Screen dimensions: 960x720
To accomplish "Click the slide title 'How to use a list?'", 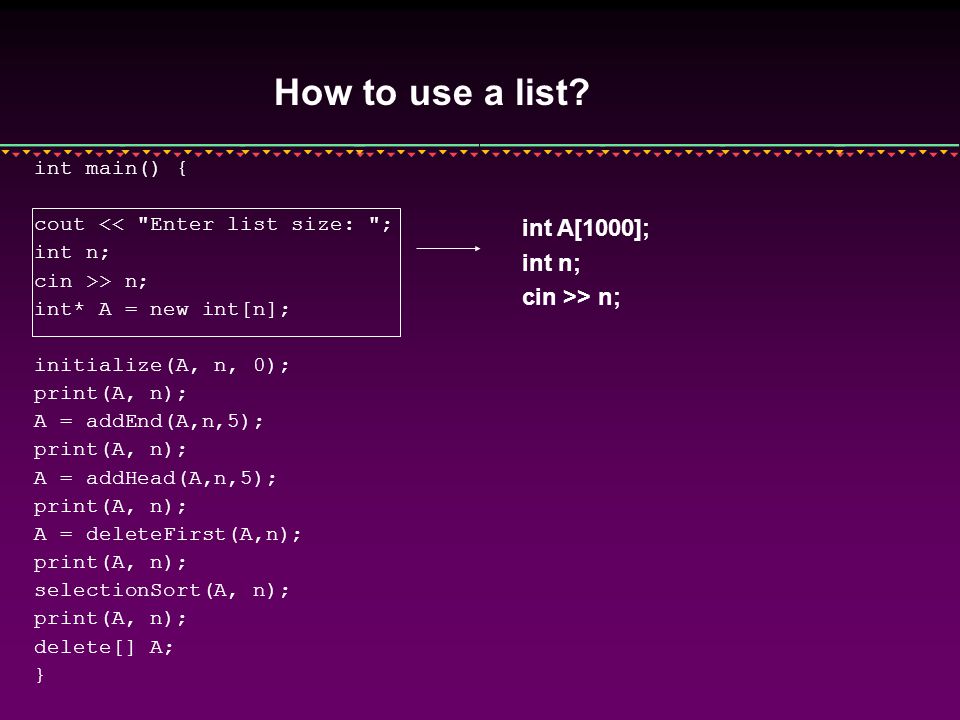I will 432,92.
